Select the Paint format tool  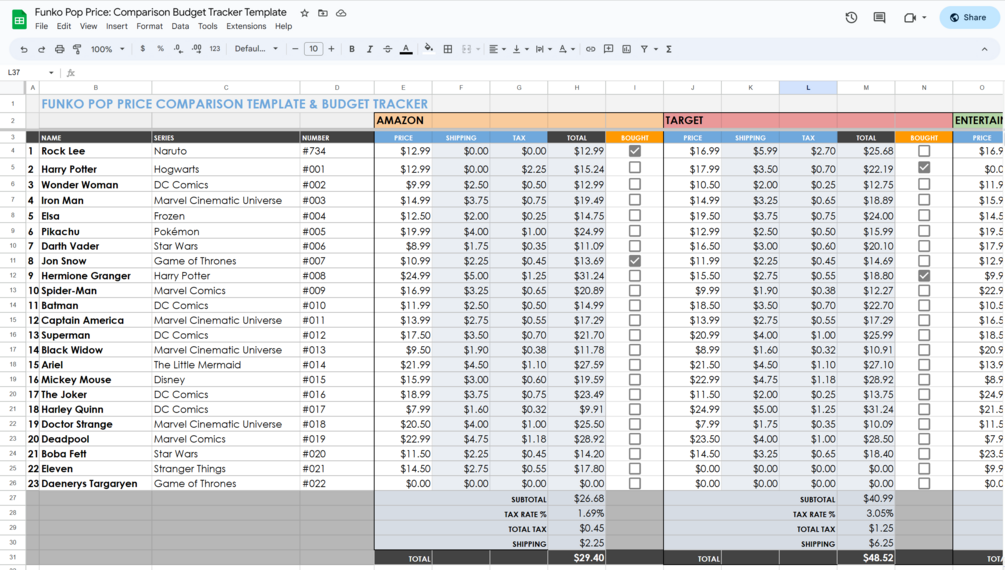(77, 49)
